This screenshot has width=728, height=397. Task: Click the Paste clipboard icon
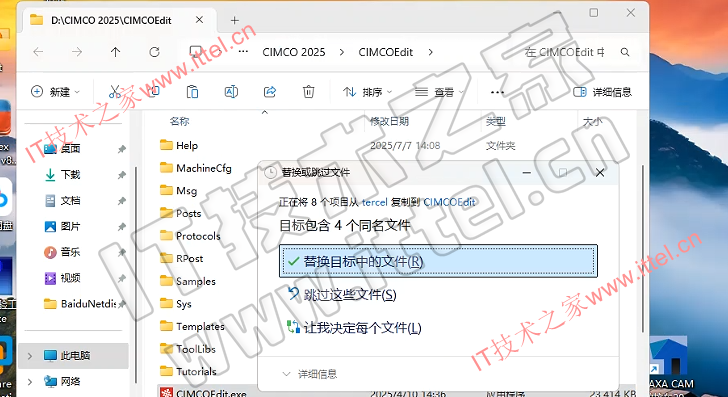[x=192, y=91]
